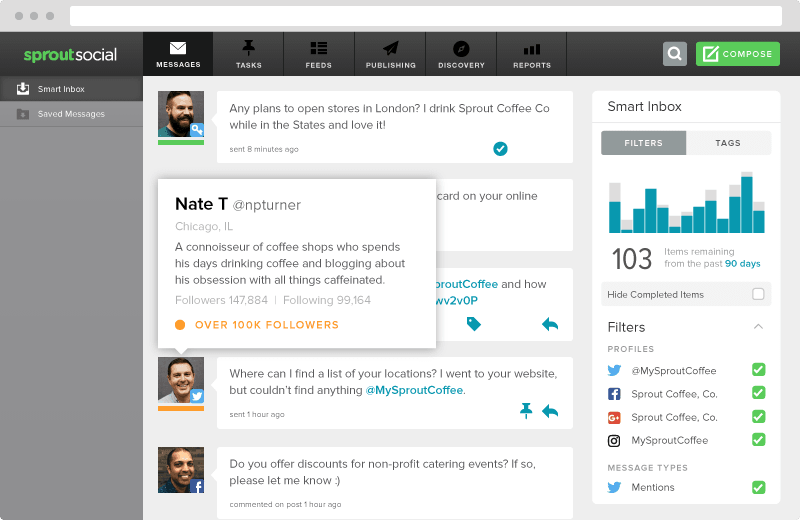The image size is (800, 520).
Task: Reply to the SproutCoffee link message
Action: coord(550,324)
